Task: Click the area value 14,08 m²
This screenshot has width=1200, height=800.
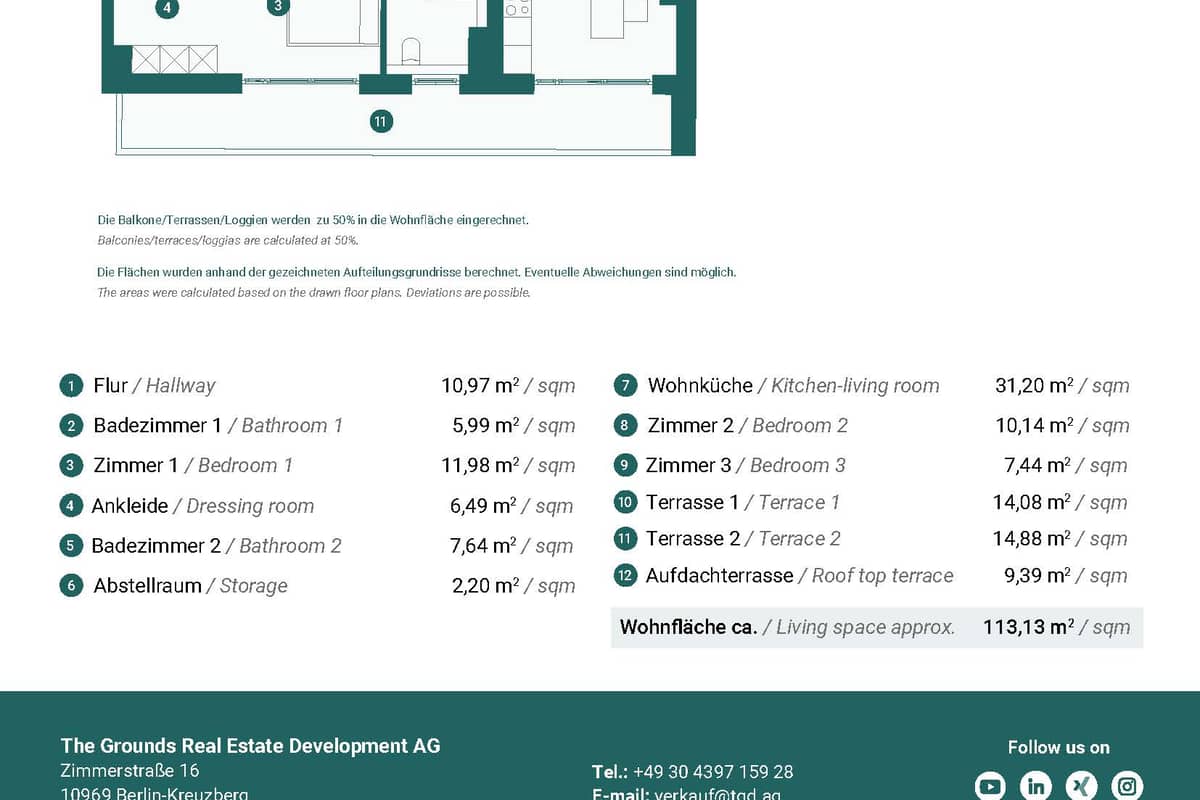Action: click(x=1032, y=503)
